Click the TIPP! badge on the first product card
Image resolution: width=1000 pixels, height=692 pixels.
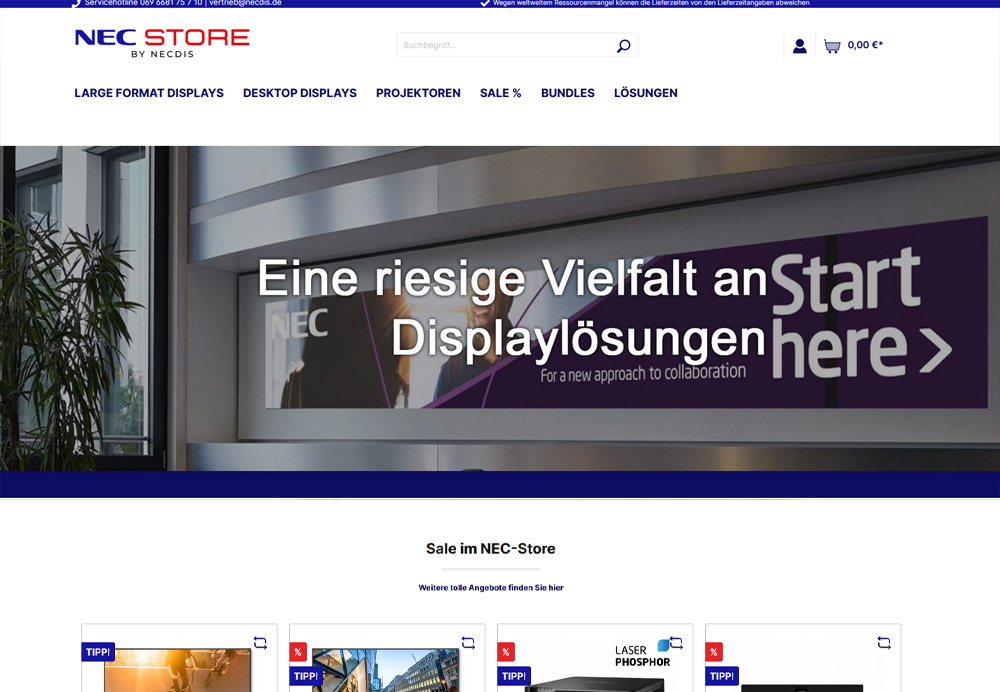point(98,652)
